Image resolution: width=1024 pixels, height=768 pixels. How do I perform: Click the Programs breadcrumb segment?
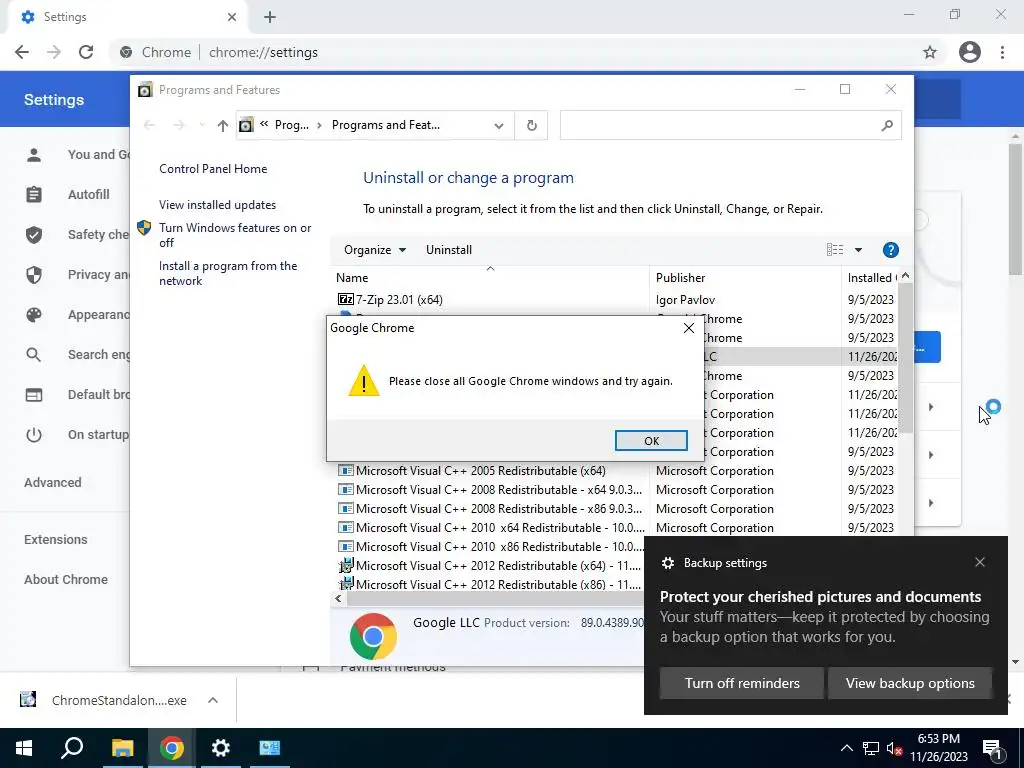(291, 125)
